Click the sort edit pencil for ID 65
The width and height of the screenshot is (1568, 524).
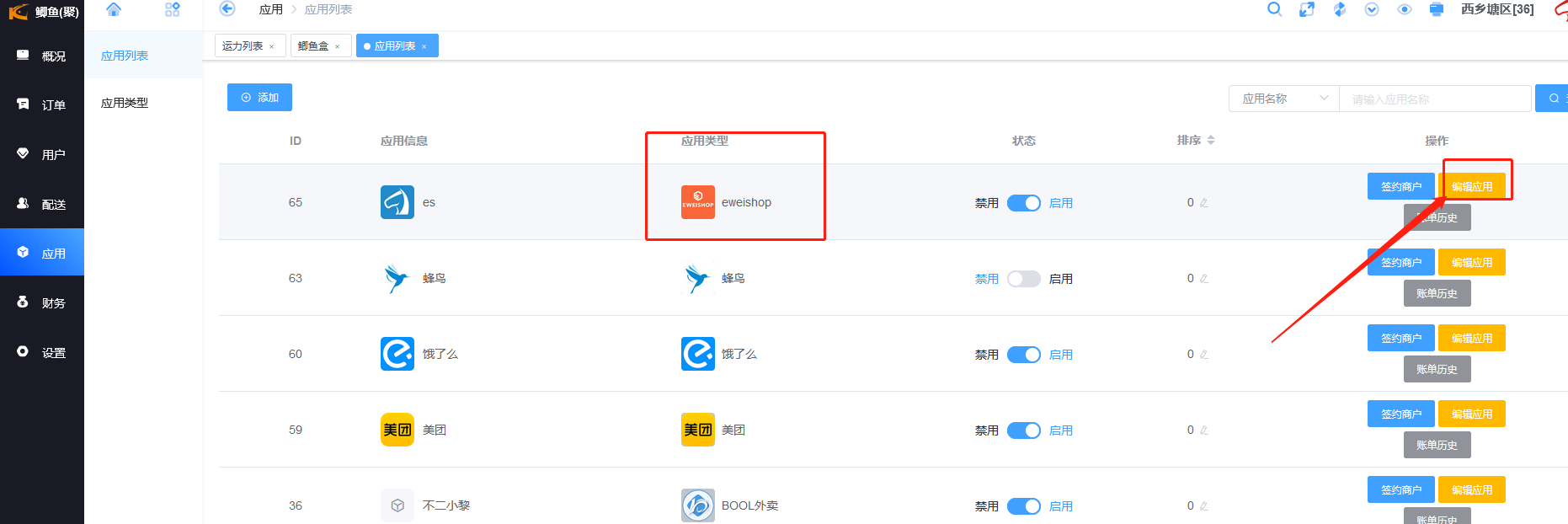(1204, 203)
